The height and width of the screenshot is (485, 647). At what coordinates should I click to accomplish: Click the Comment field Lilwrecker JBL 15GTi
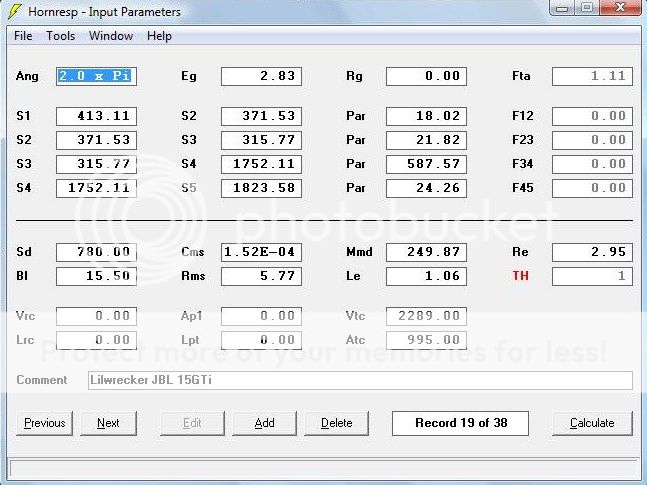(x=360, y=380)
